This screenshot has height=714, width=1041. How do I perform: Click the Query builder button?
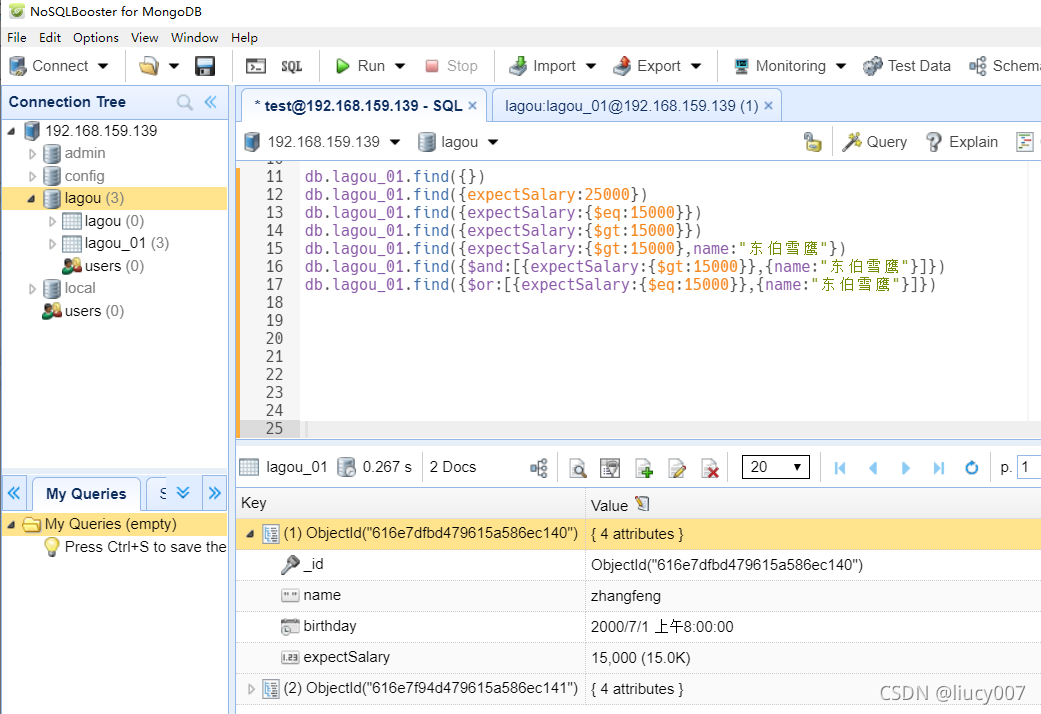pyautogui.click(x=875, y=141)
